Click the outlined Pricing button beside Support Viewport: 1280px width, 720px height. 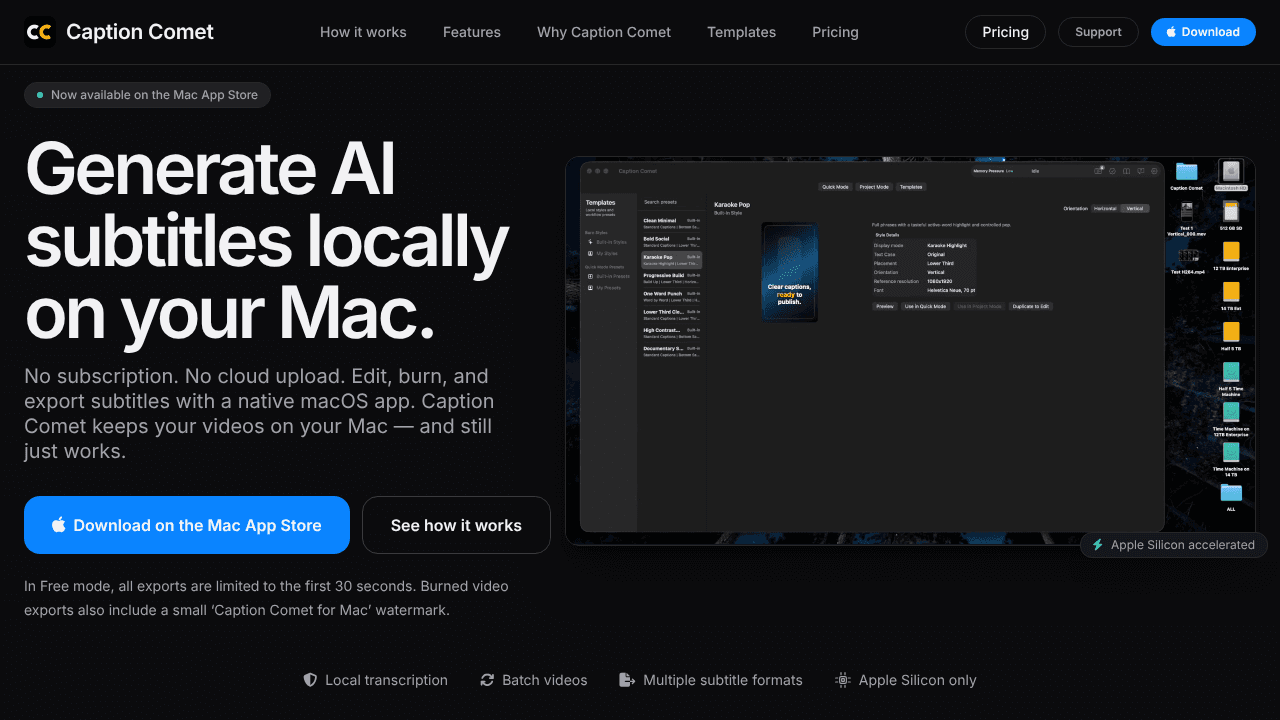(x=1005, y=32)
